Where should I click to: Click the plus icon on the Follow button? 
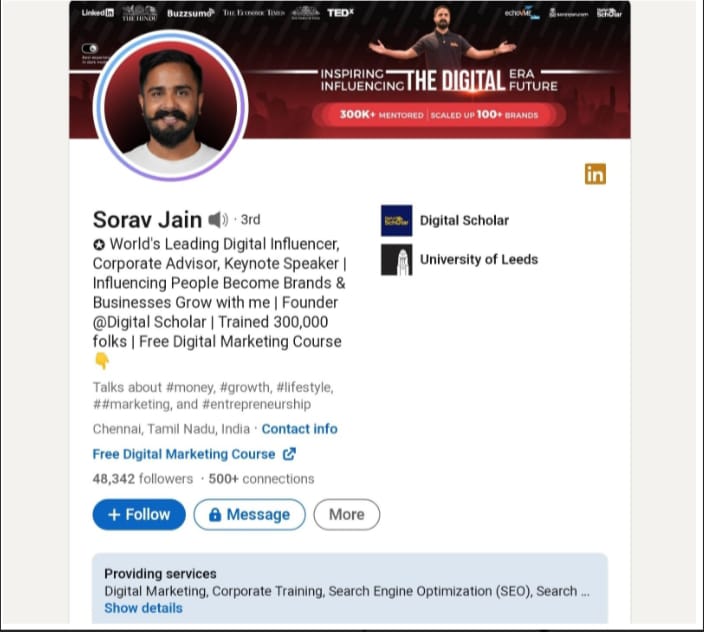(114, 514)
